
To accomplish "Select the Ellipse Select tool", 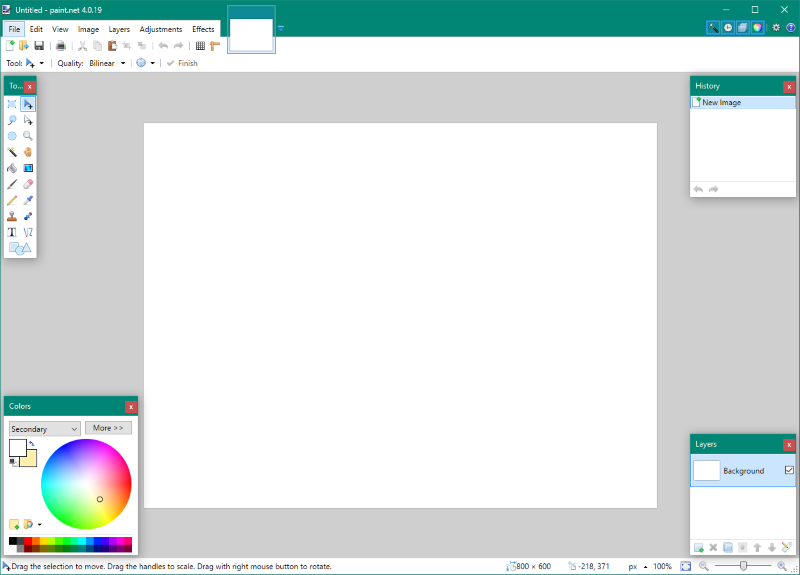I will (12, 136).
